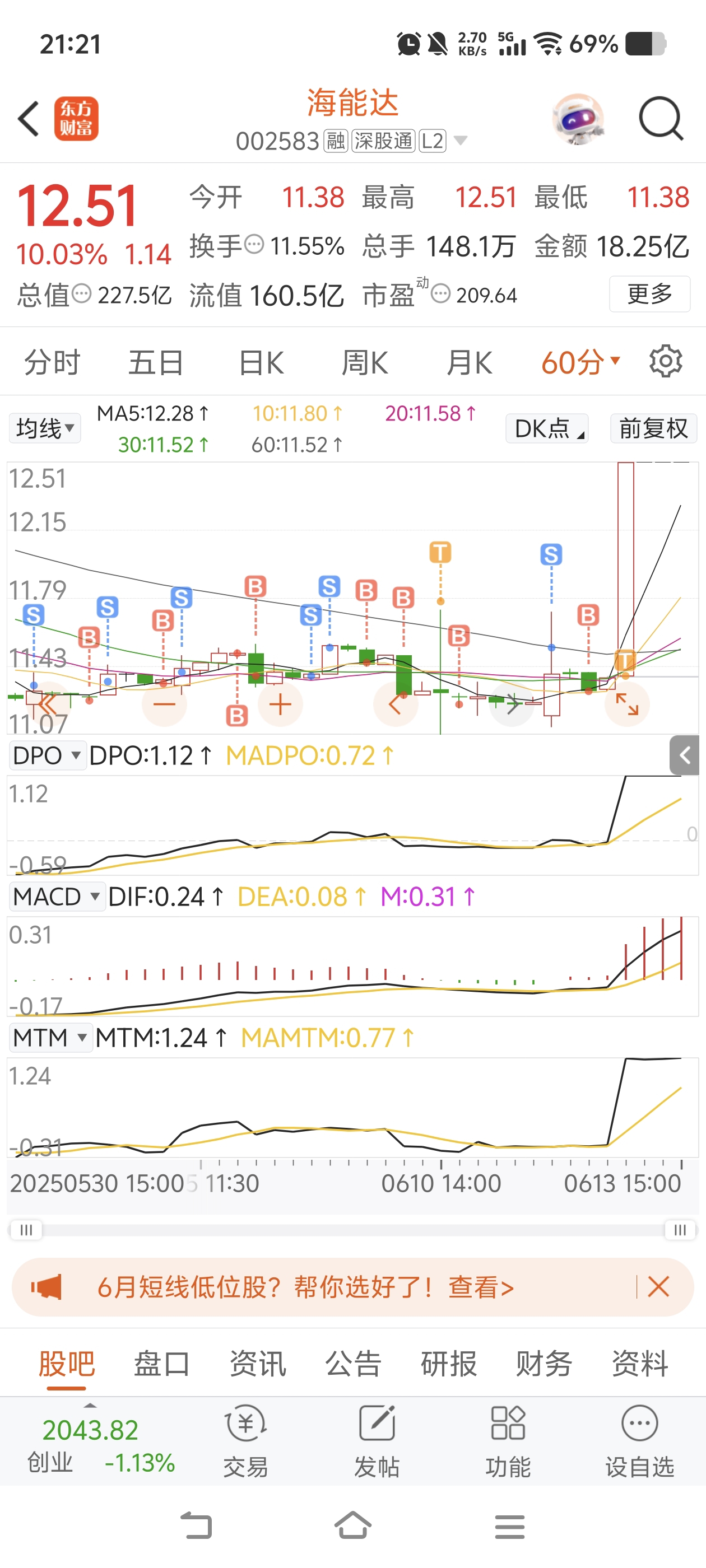This screenshot has width=706, height=1568.
Task: Select the 研报 tab
Action: tap(449, 1364)
